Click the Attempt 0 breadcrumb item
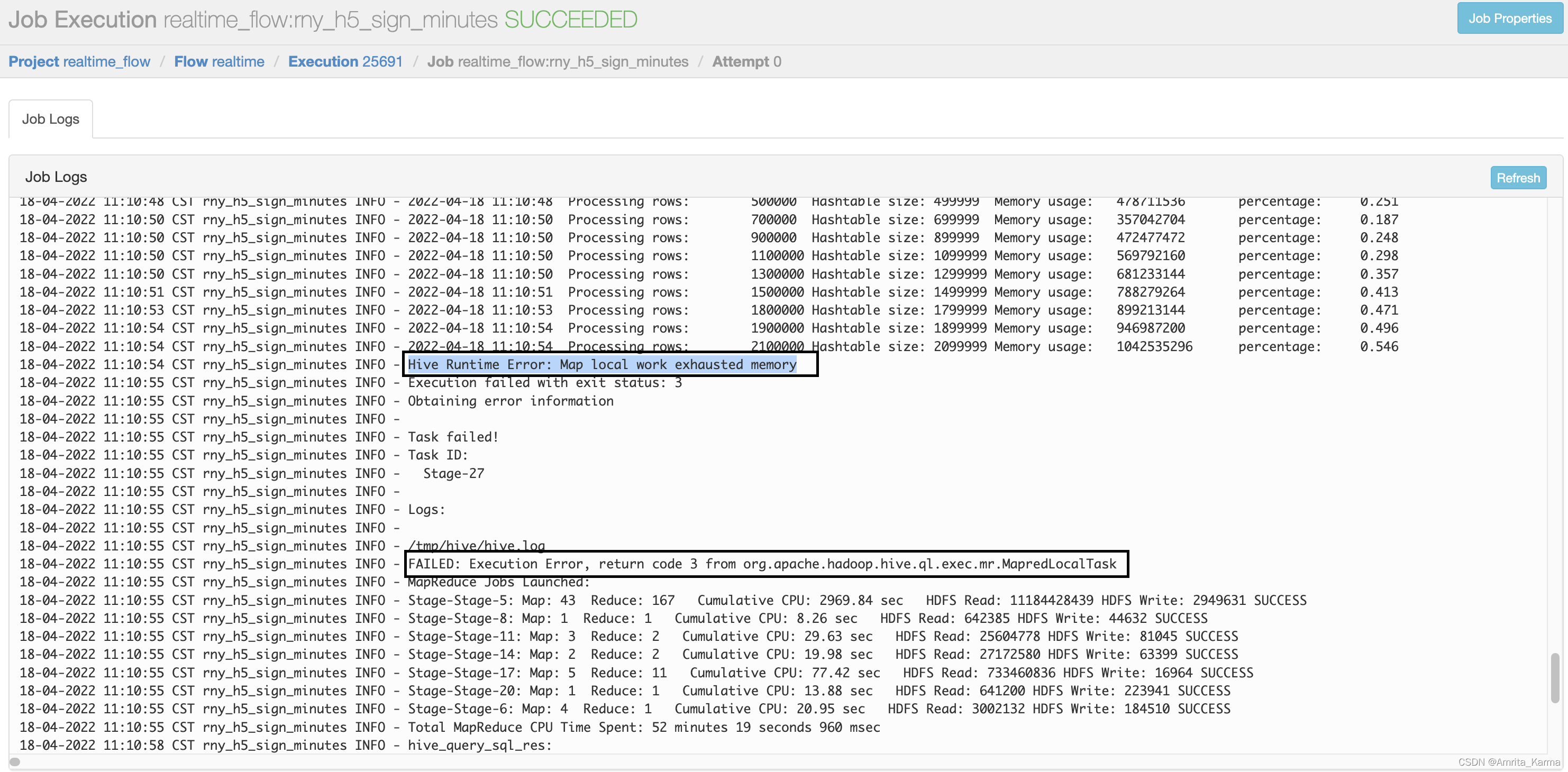 pyautogui.click(x=746, y=61)
